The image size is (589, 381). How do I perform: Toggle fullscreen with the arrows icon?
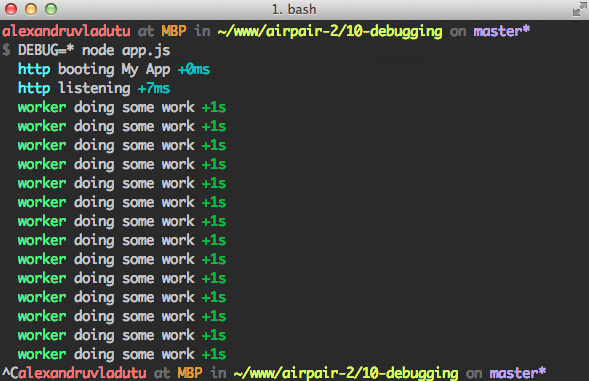point(580,9)
